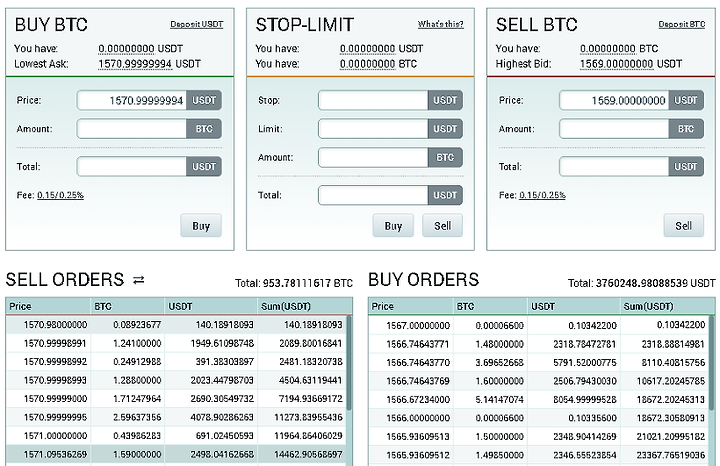720x466 pixels.
Task: Select buy order priced 1566.74643770
Action: point(539,362)
